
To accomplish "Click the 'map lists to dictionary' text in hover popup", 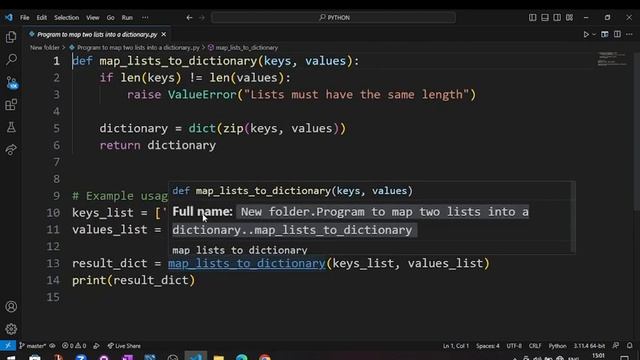I will [x=240, y=250].
